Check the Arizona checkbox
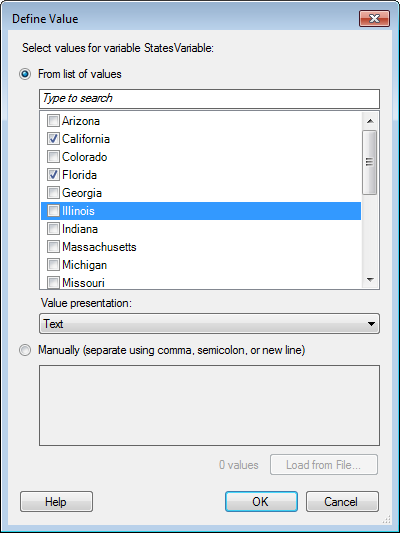This screenshot has height=533, width=400. click(53, 121)
